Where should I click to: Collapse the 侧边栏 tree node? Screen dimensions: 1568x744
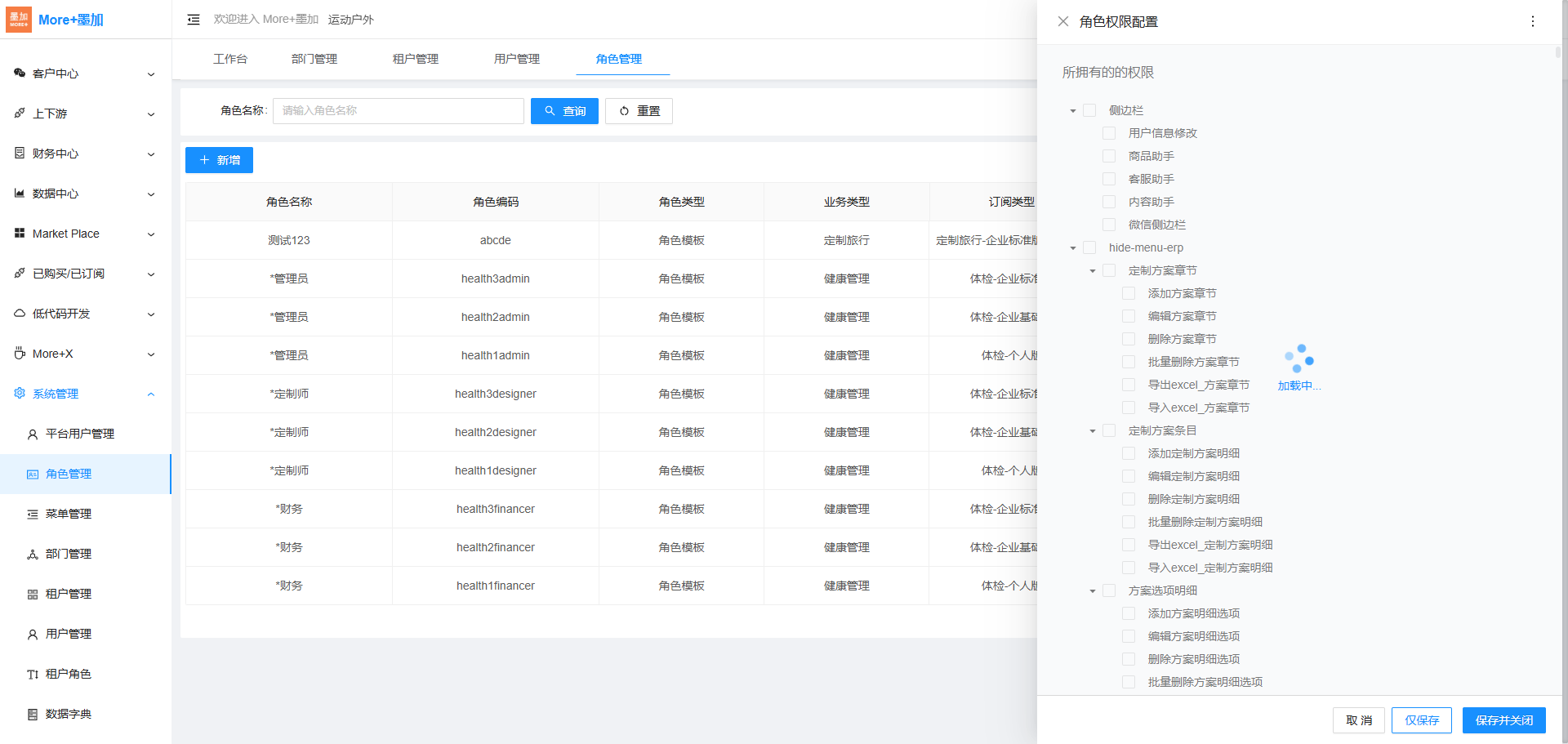[1073, 111]
